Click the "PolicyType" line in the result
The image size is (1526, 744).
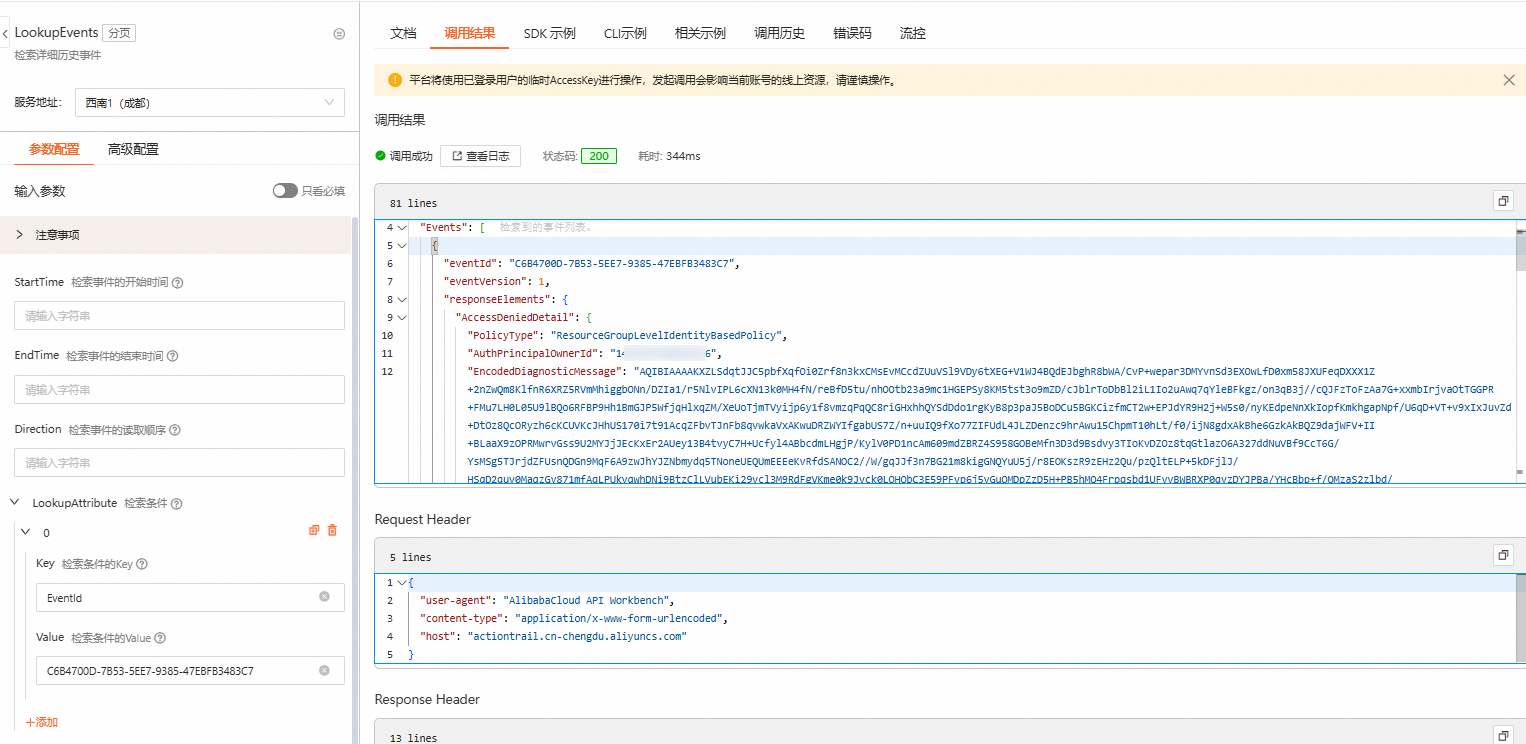[x=629, y=336]
